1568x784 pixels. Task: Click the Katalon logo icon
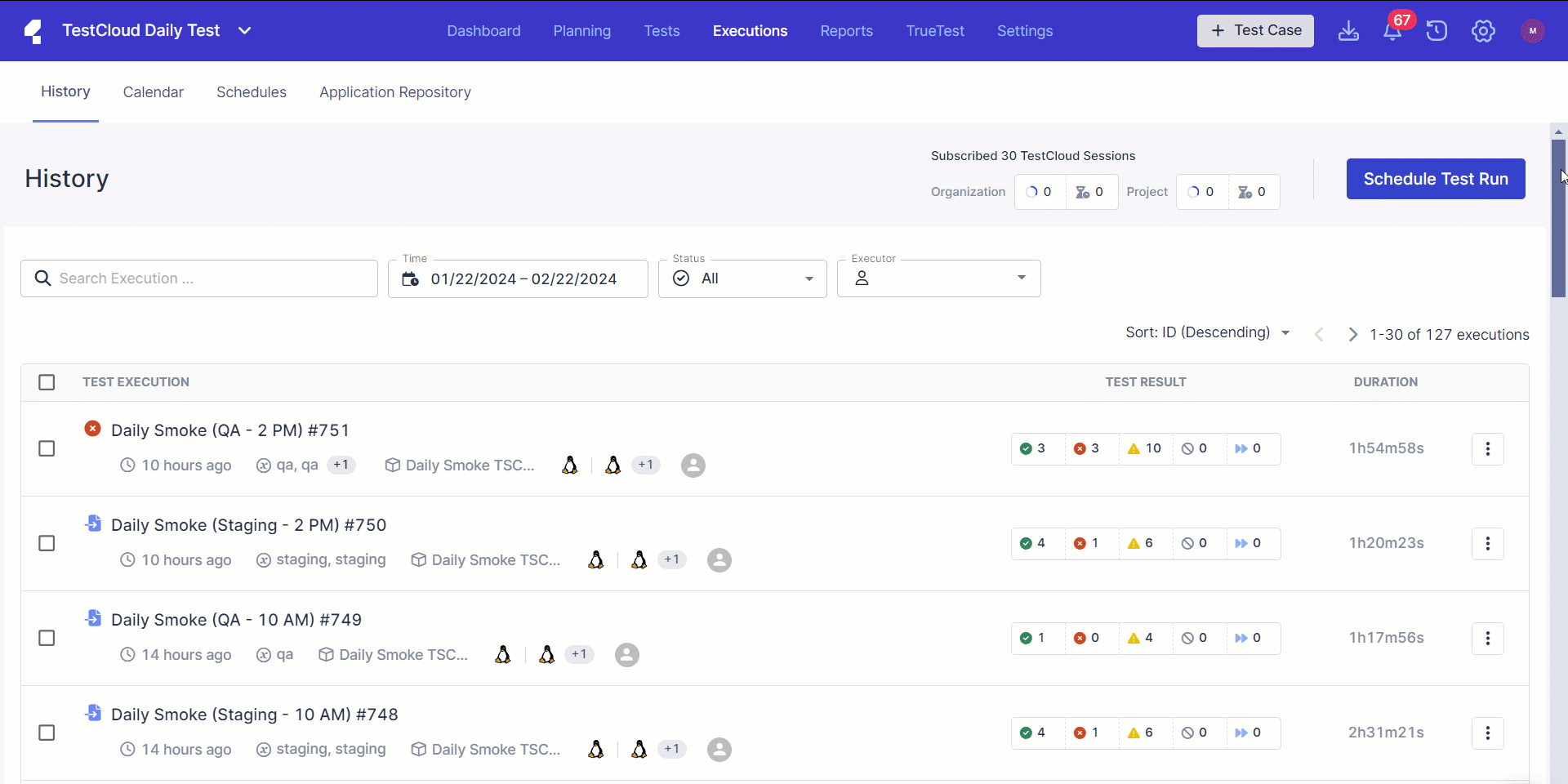(33, 31)
